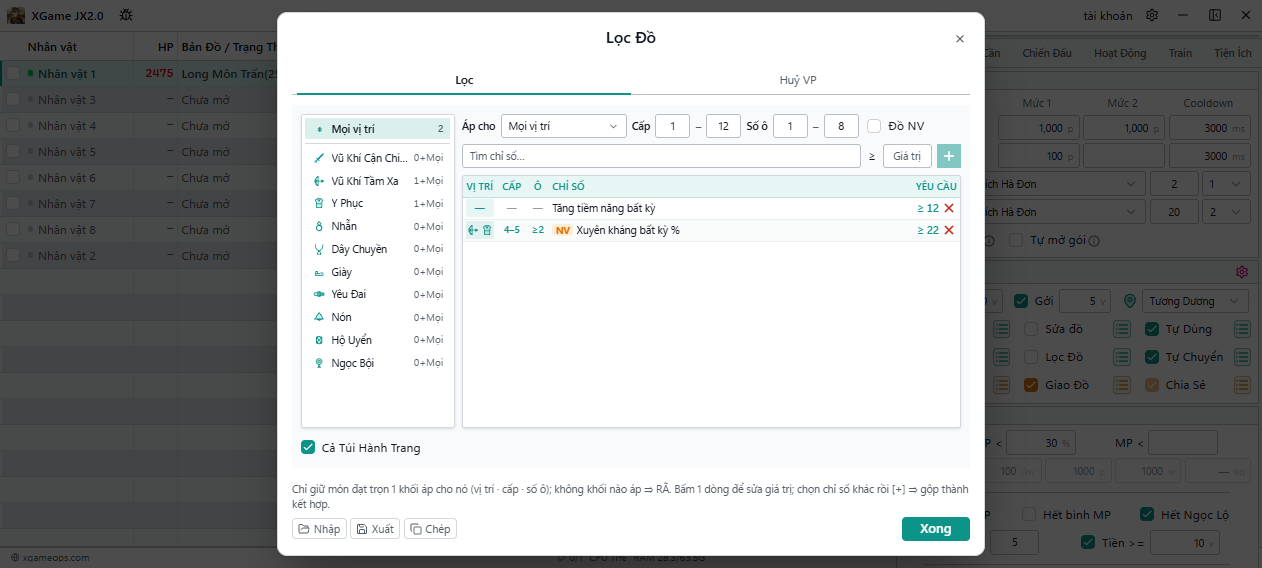This screenshot has height=568, width=1262.
Task: Open the dropdown showing 10 beside Tiền >=
Action: pyautogui.click(x=1185, y=543)
